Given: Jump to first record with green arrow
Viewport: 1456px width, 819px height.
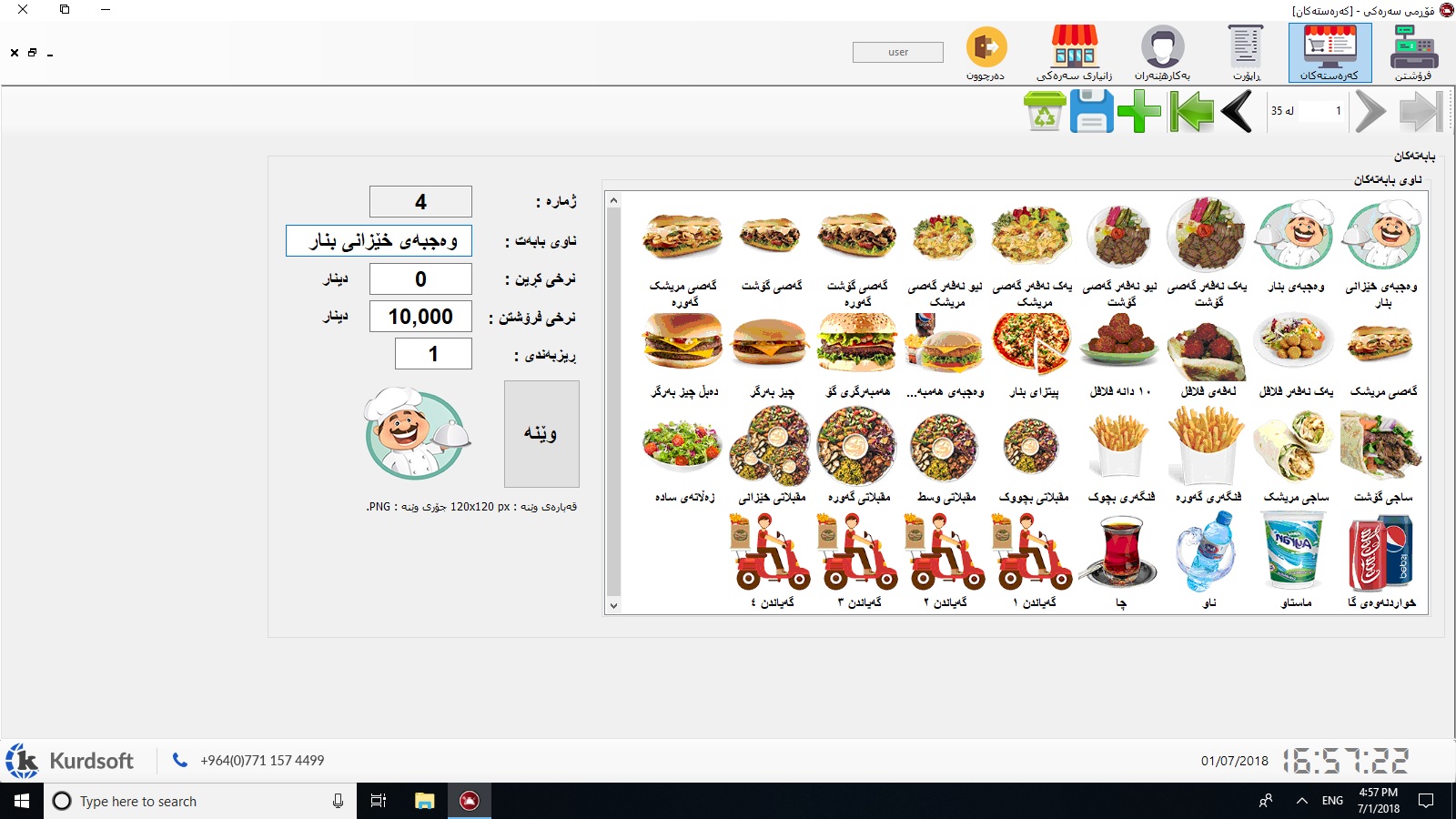Looking at the screenshot, I should click(1191, 112).
